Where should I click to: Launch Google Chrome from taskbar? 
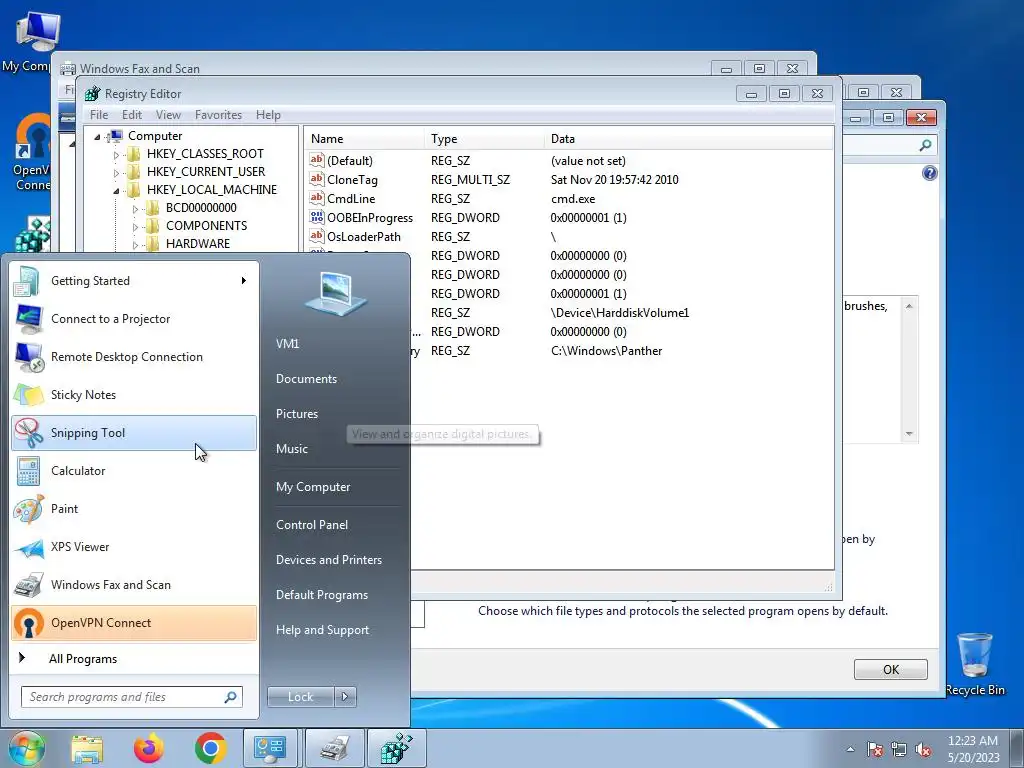210,748
